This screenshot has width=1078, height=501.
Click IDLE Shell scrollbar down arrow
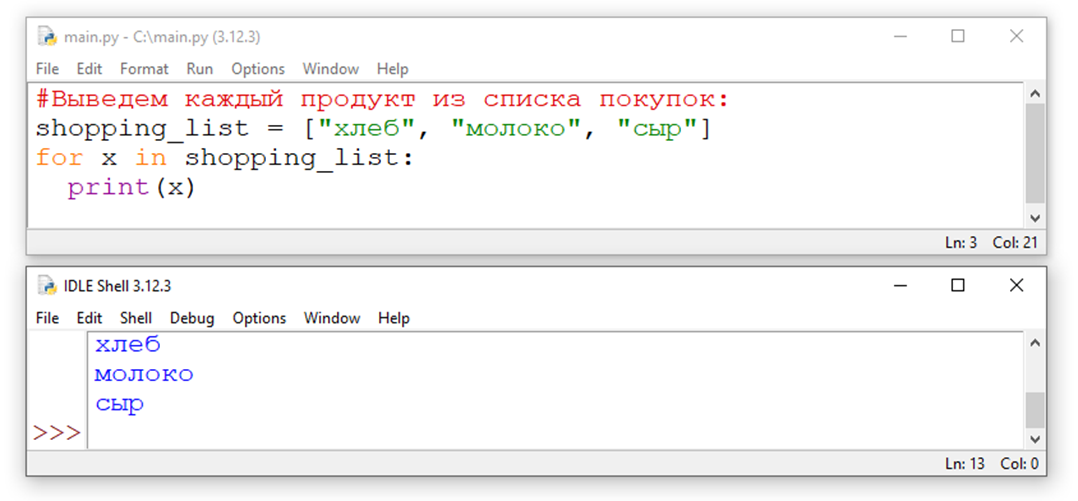(x=1035, y=439)
